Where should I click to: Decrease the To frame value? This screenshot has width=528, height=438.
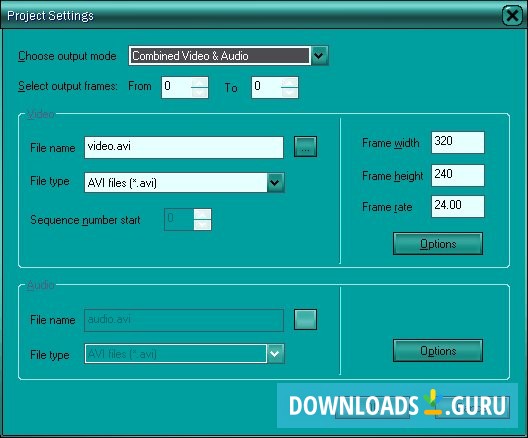tap(290, 93)
